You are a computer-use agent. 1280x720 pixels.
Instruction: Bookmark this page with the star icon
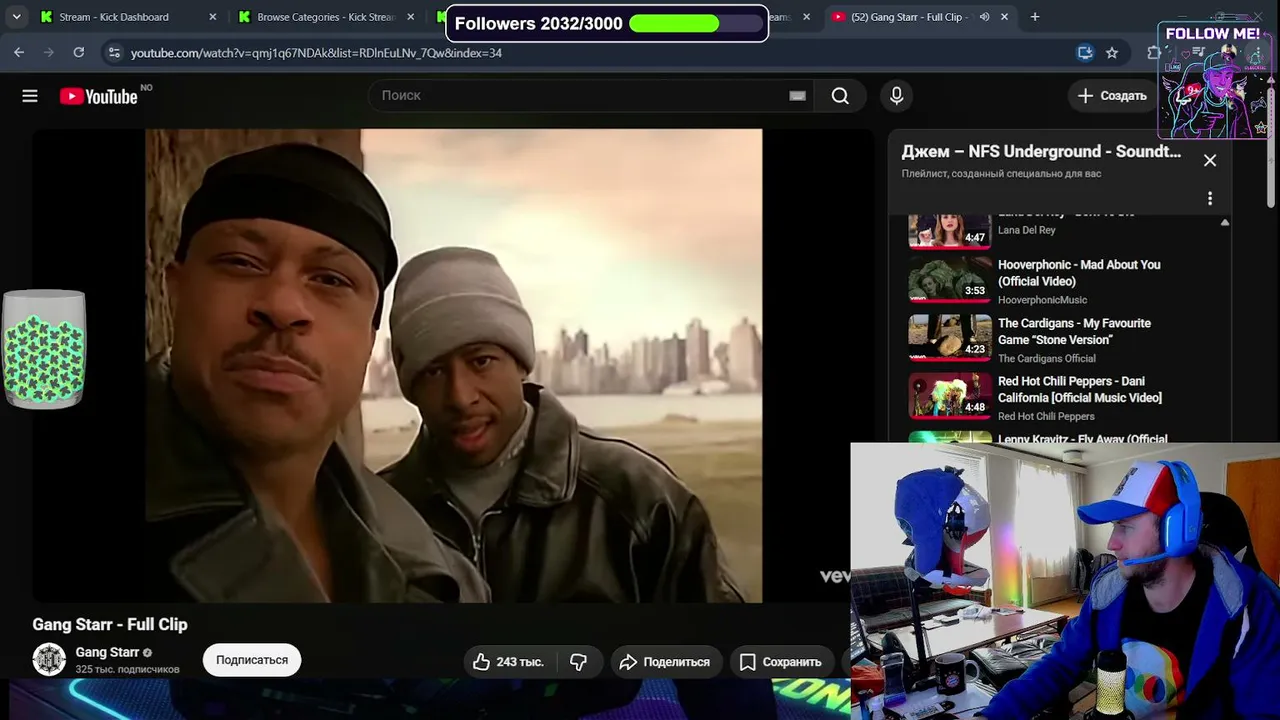tap(1112, 53)
